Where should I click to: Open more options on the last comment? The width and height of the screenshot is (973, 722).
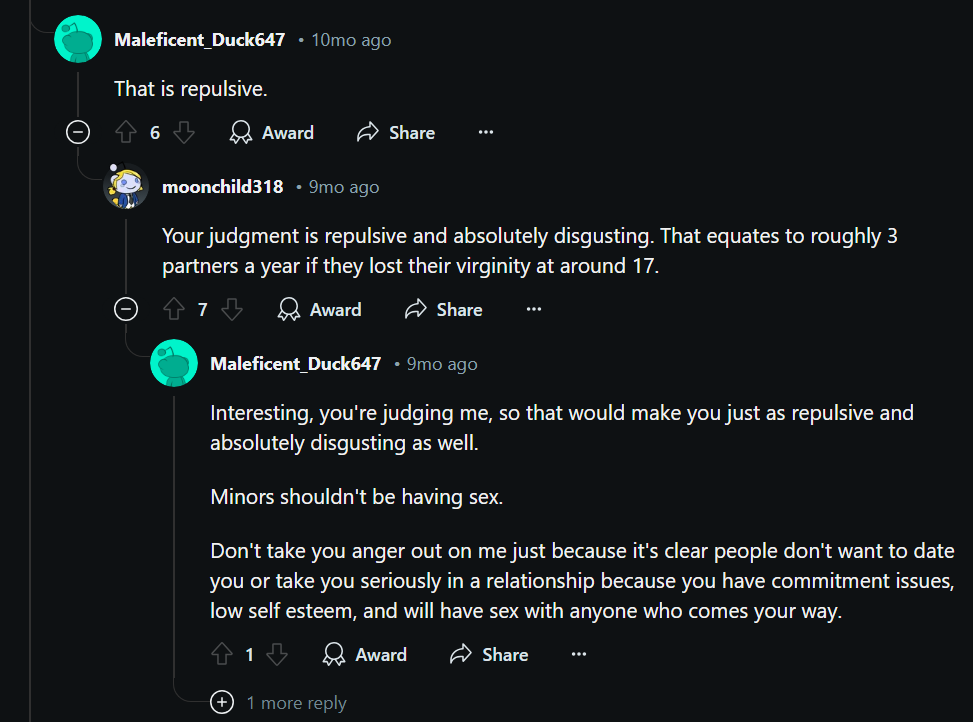pos(579,655)
